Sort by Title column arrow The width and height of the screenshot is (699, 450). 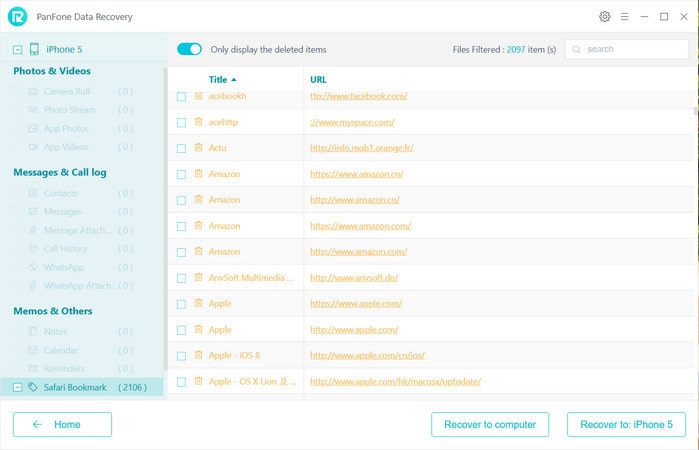[x=234, y=79]
